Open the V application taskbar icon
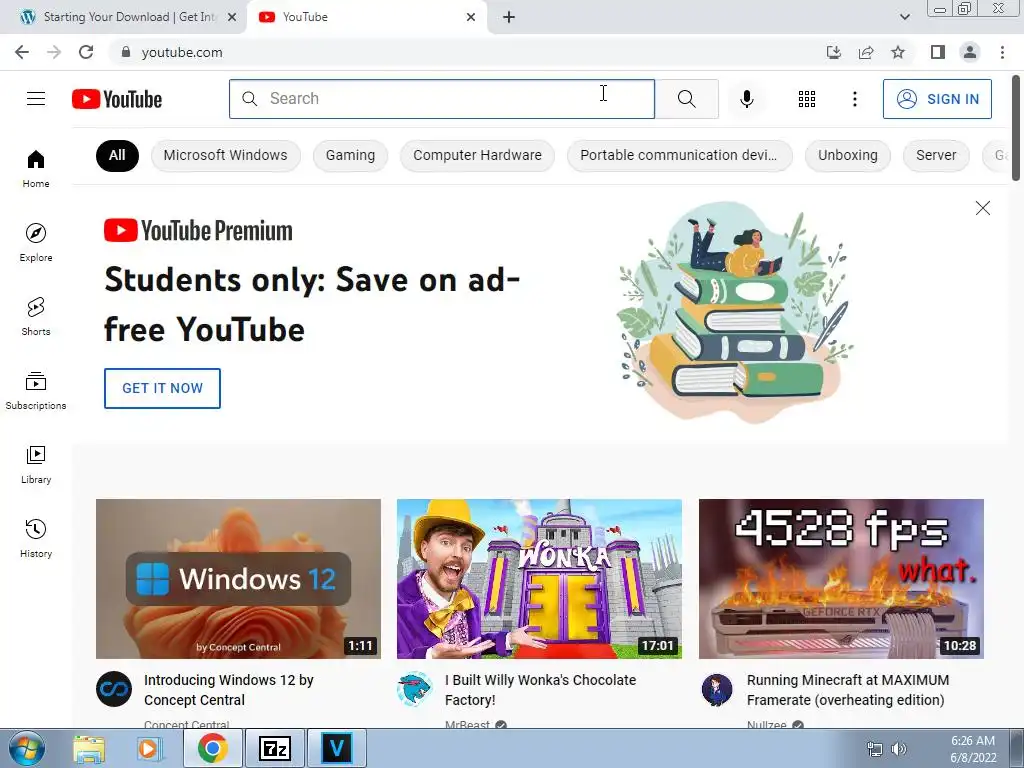The height and width of the screenshot is (768, 1024). (x=337, y=748)
